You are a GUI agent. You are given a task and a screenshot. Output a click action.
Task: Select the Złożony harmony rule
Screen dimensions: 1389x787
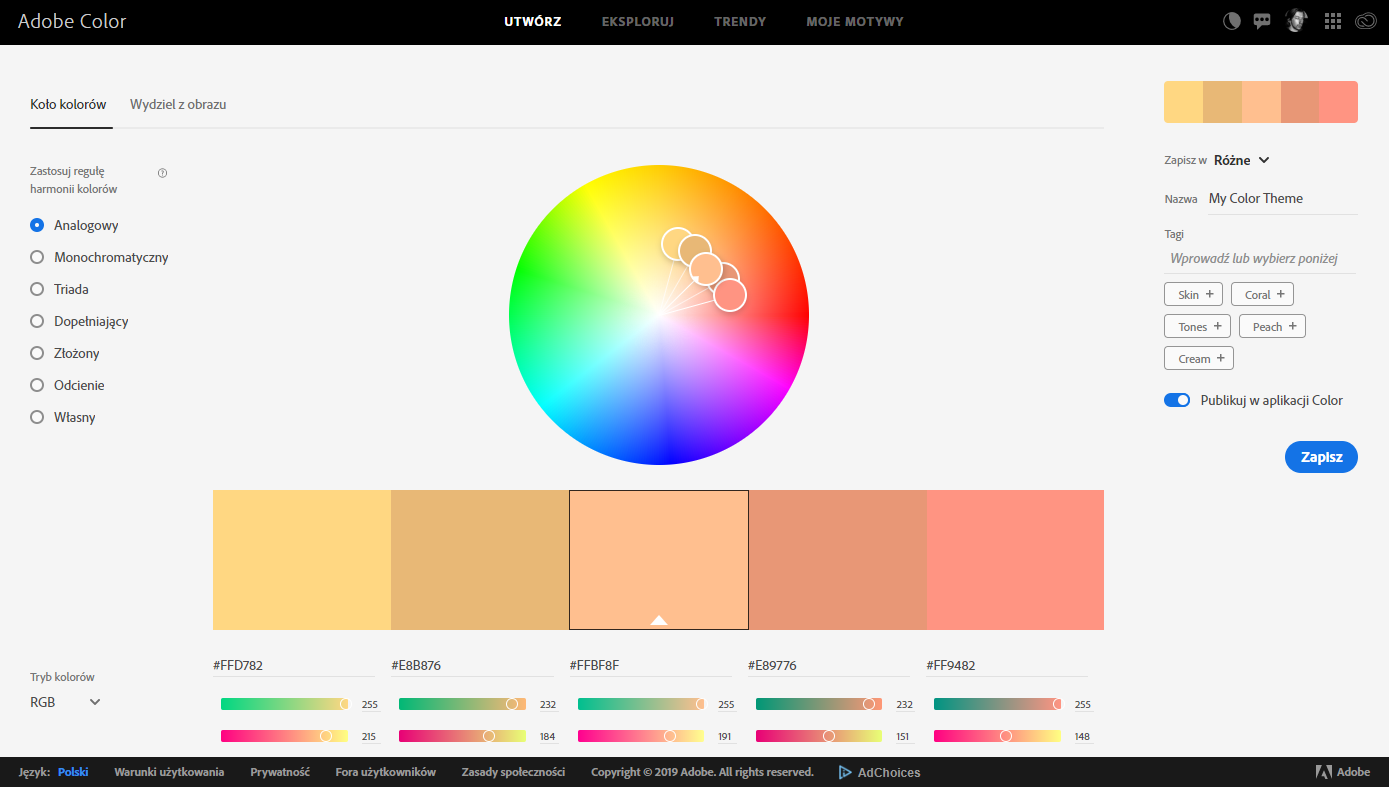(x=37, y=353)
